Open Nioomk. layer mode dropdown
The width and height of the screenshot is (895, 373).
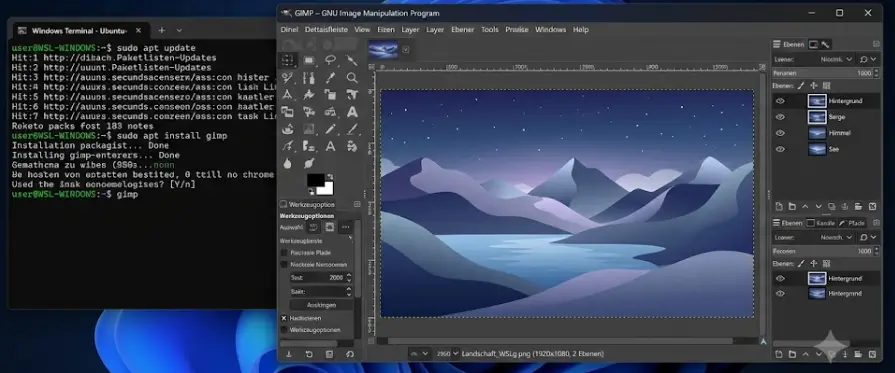(x=837, y=59)
